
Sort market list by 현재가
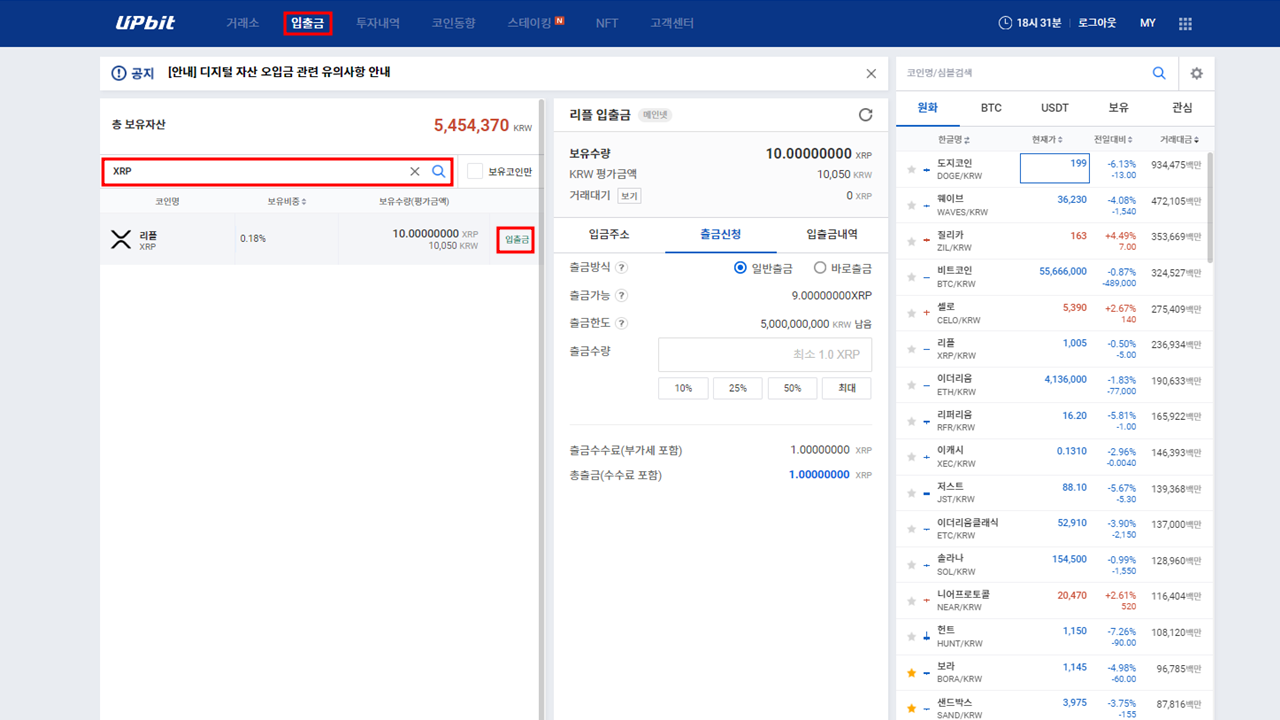coord(1048,139)
